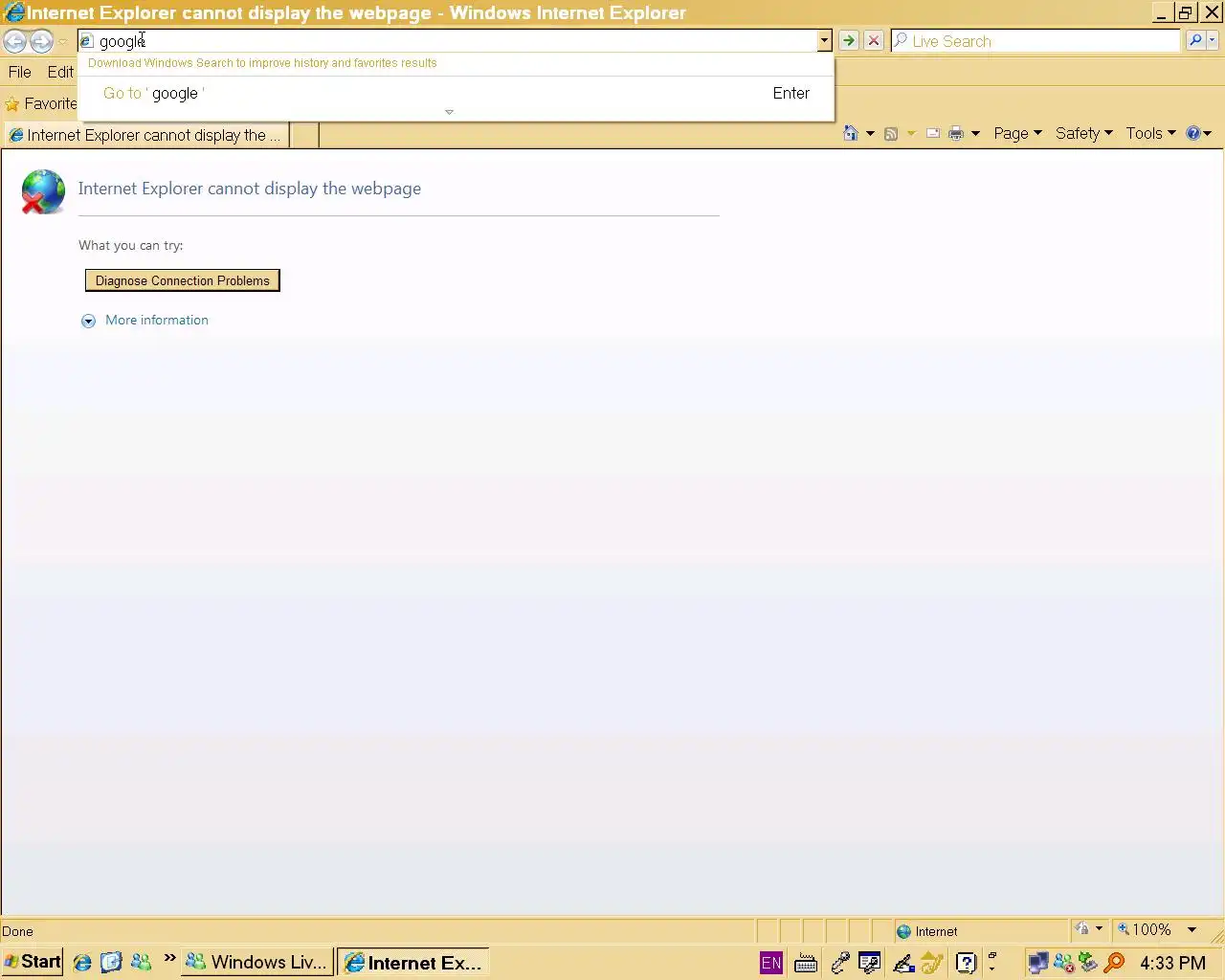Click the red Stop loading button

click(x=873, y=41)
